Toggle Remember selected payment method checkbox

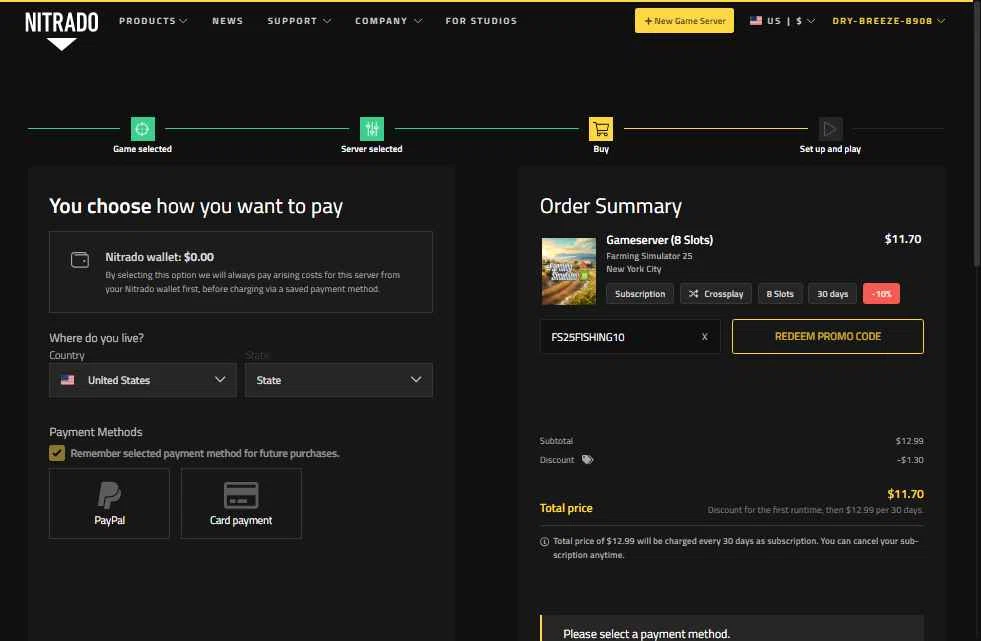click(57, 453)
